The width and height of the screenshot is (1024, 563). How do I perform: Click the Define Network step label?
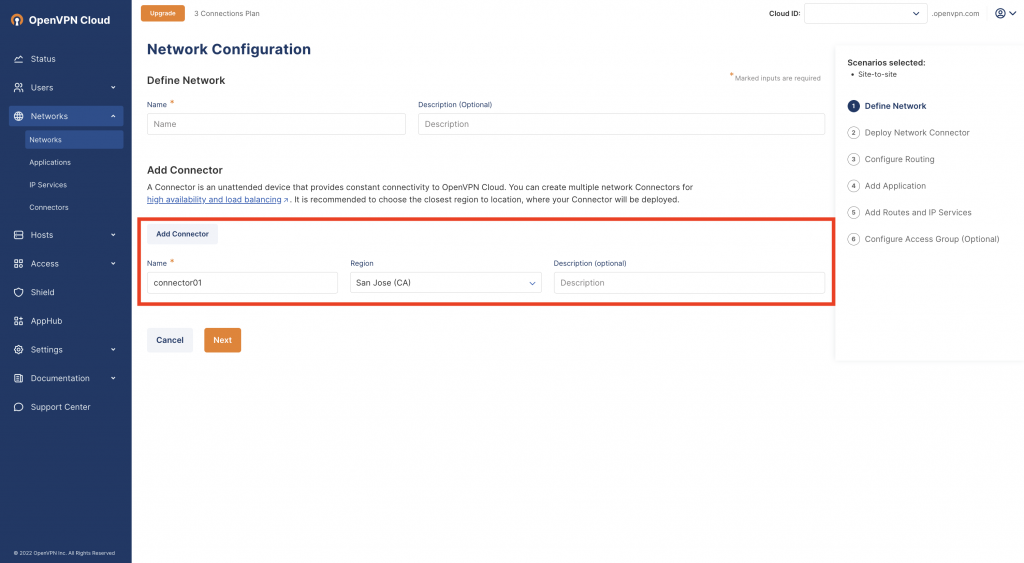[895, 106]
